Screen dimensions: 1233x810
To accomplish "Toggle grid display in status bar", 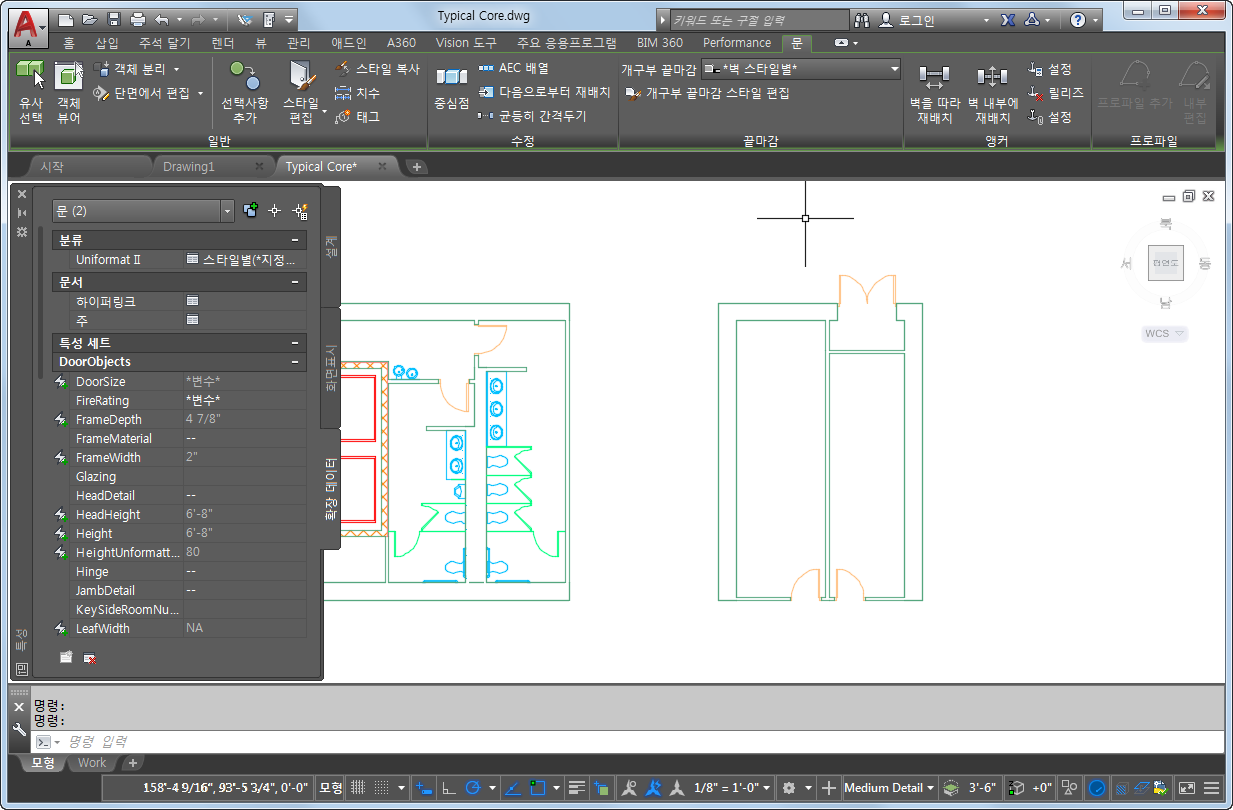I will point(358,788).
